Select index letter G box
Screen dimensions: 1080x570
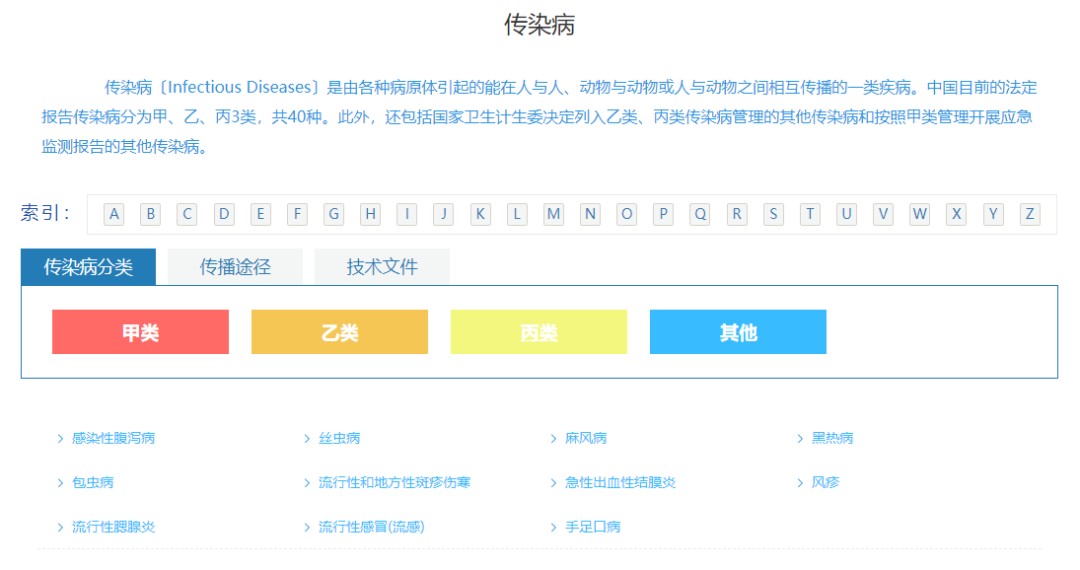[334, 214]
